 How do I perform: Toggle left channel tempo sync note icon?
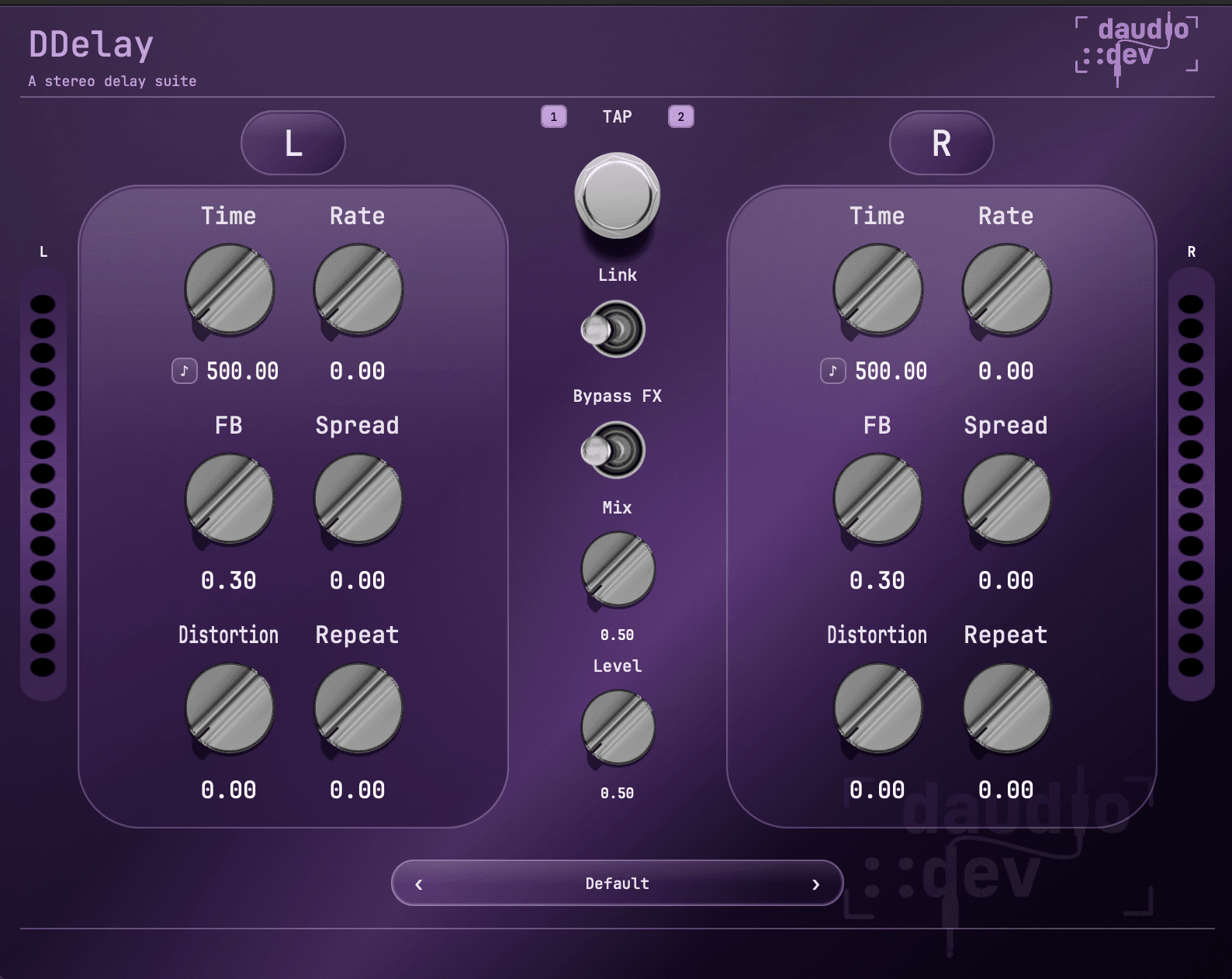coord(185,371)
